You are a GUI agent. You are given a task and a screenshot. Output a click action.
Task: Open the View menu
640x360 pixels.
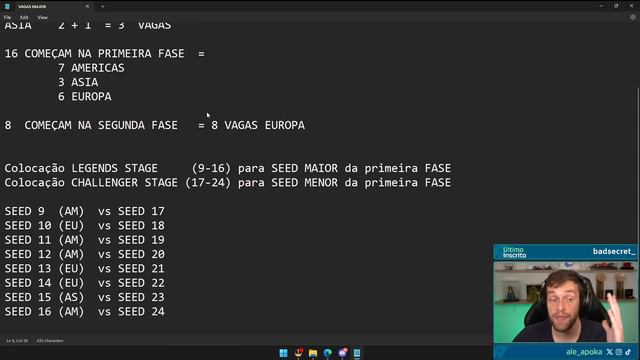pos(42,17)
